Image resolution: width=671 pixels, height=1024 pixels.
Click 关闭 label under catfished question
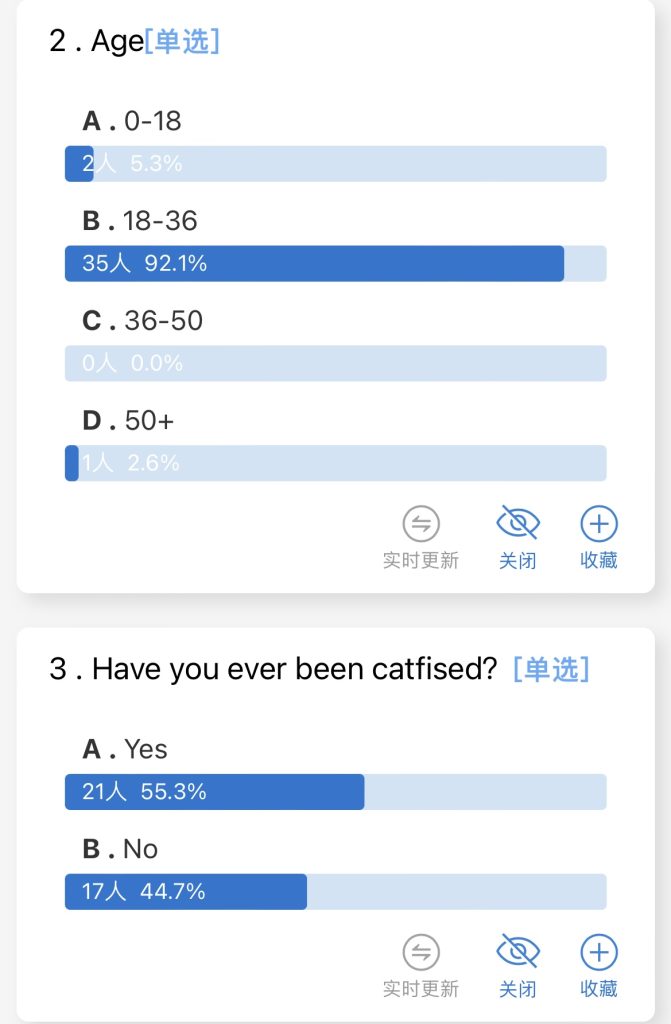click(517, 989)
